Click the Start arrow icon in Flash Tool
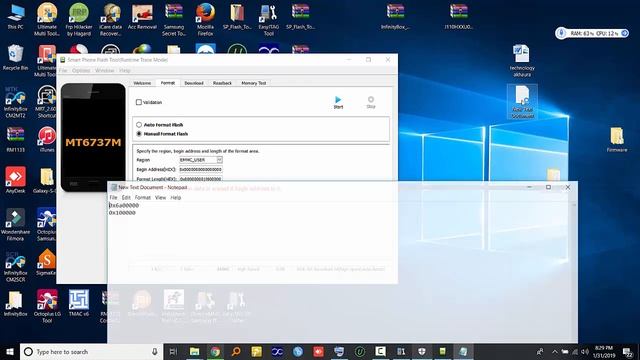The height and width of the screenshot is (360, 640). 338,100
